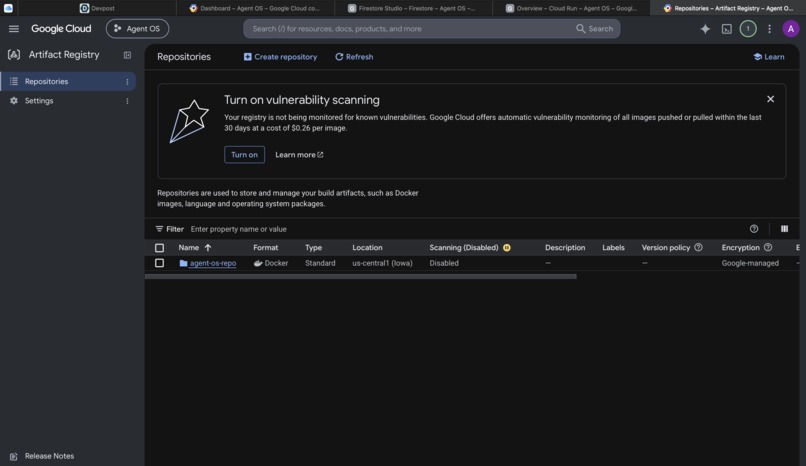Open the agent-os-repo repository link

(x=213, y=263)
